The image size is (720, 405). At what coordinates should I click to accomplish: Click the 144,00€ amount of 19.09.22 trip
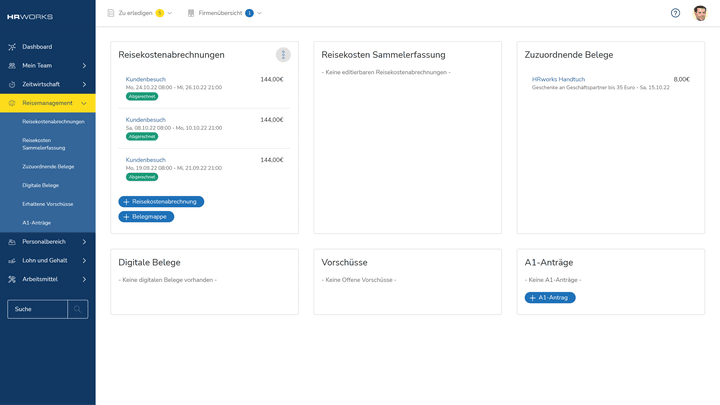coord(272,160)
